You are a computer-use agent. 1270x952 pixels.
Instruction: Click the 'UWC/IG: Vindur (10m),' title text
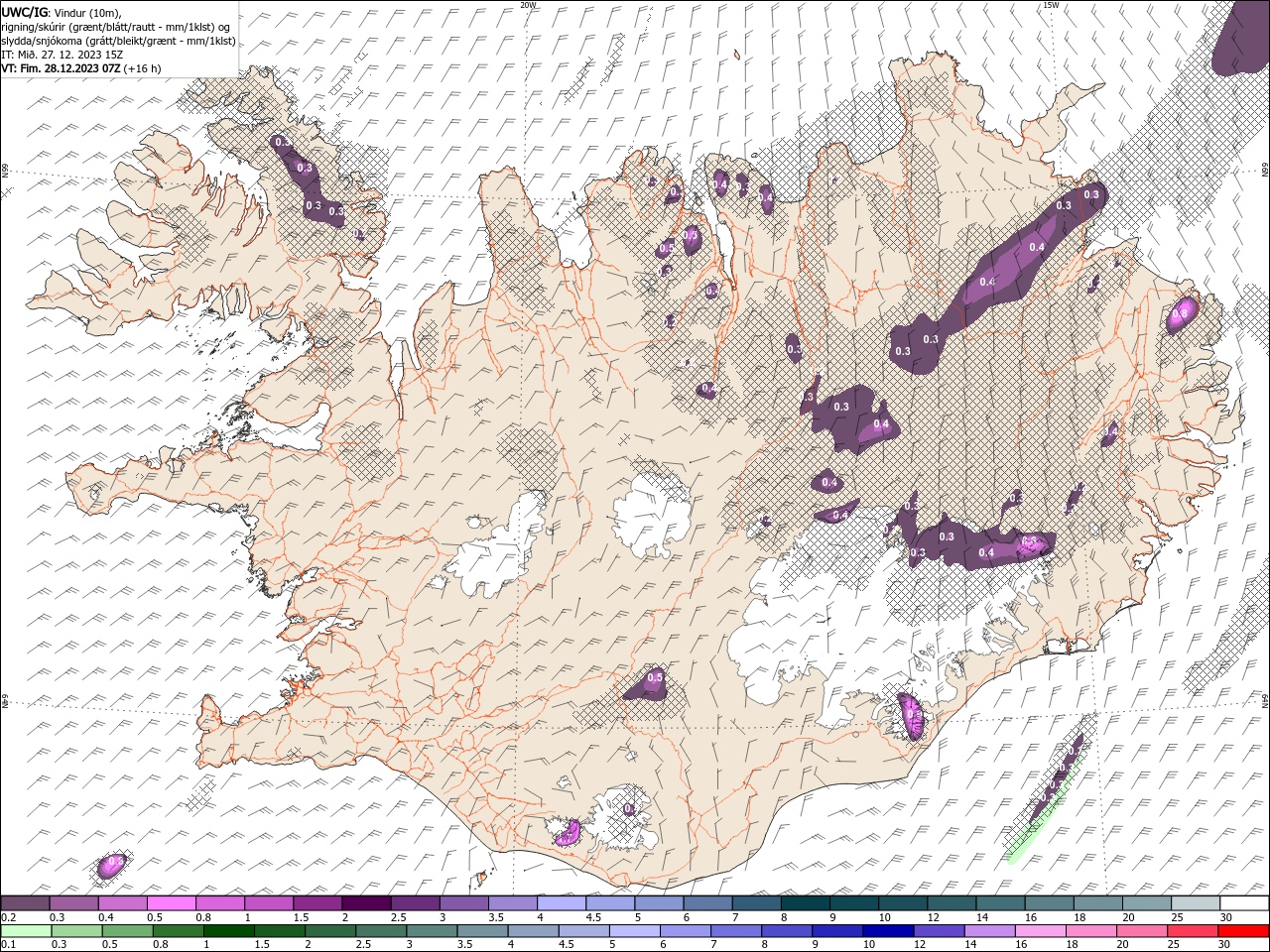pos(62,11)
